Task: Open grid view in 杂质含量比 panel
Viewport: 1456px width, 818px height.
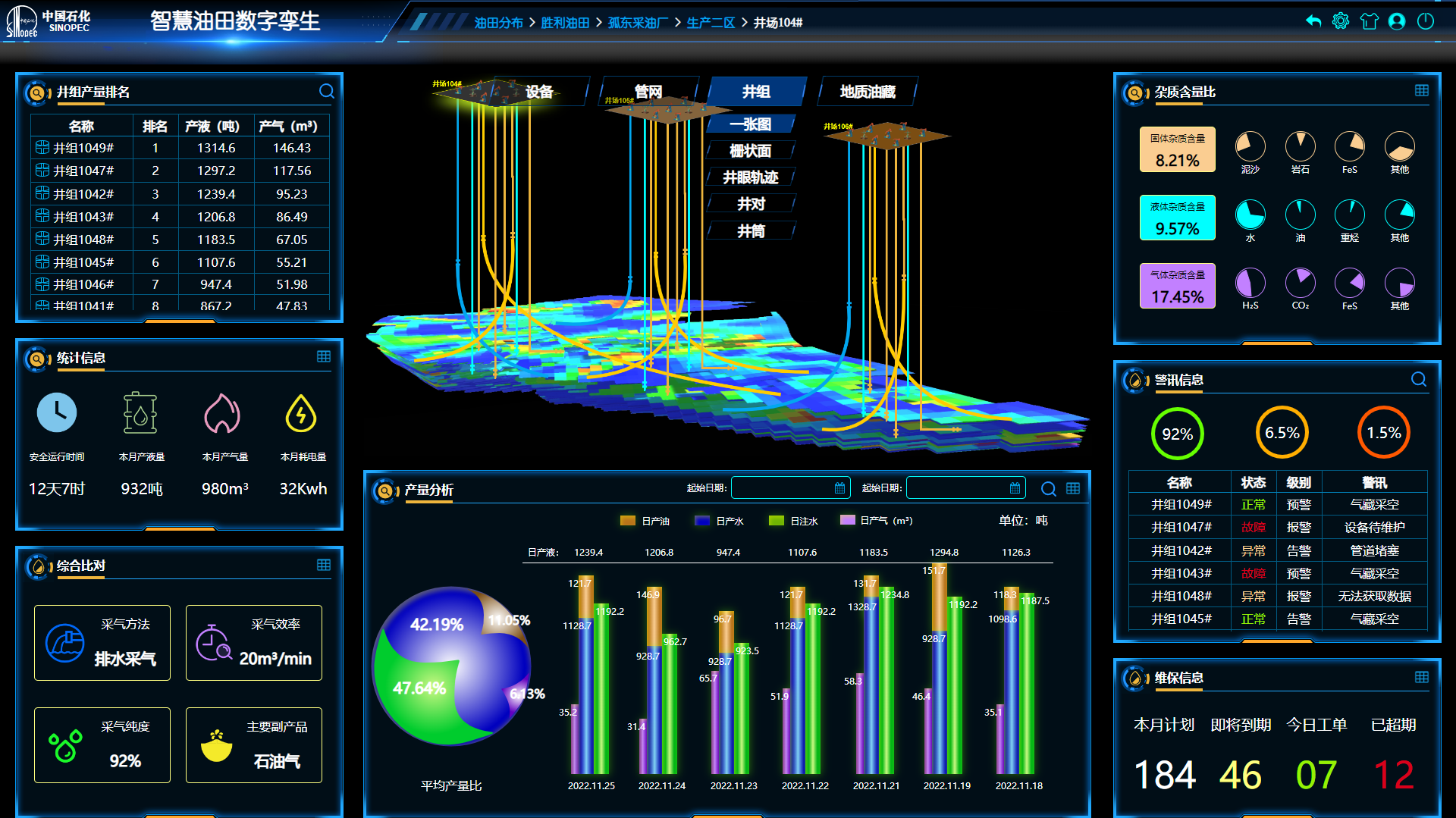Action: 1422,90
